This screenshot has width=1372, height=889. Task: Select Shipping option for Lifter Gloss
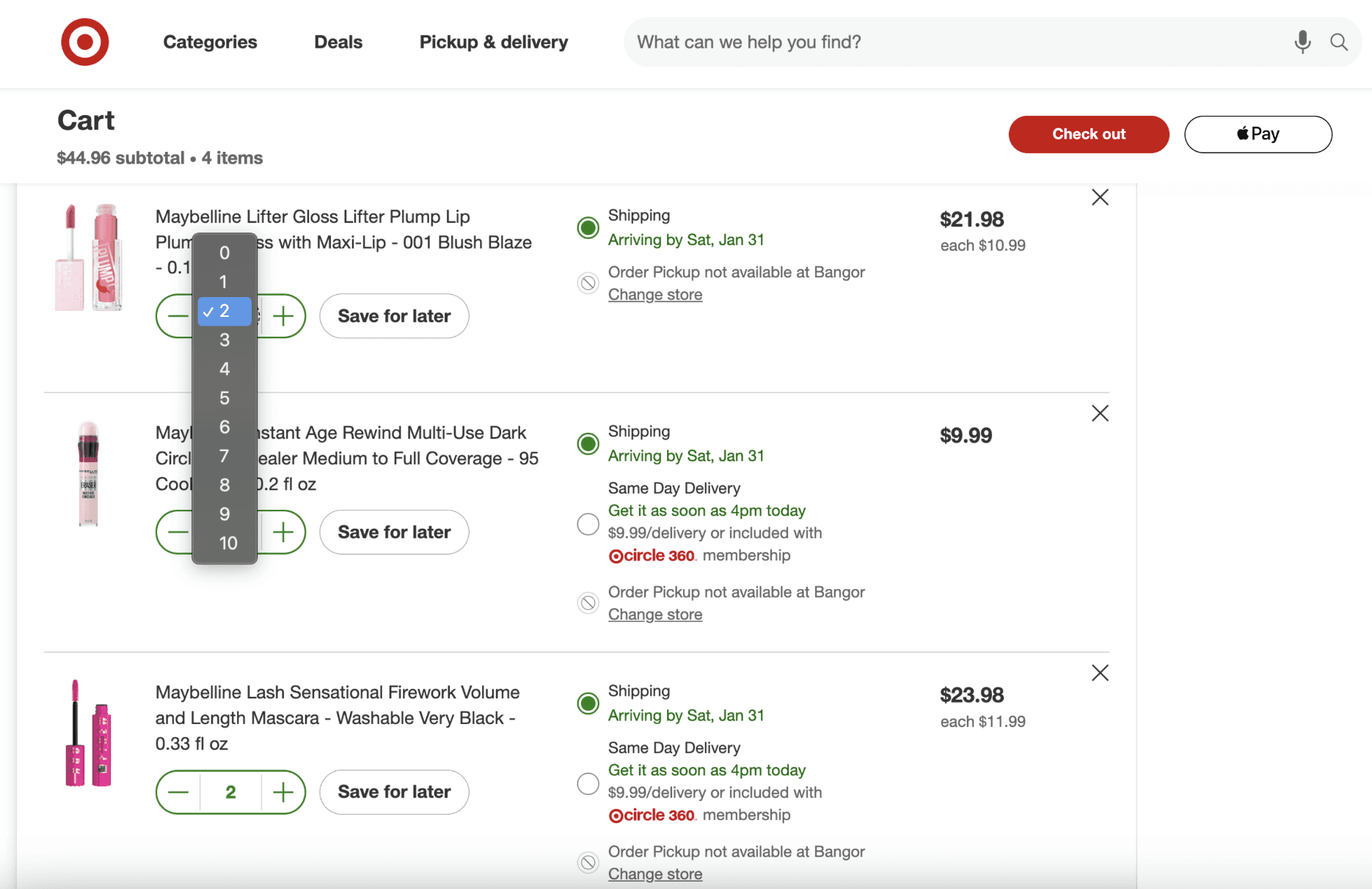tap(588, 227)
